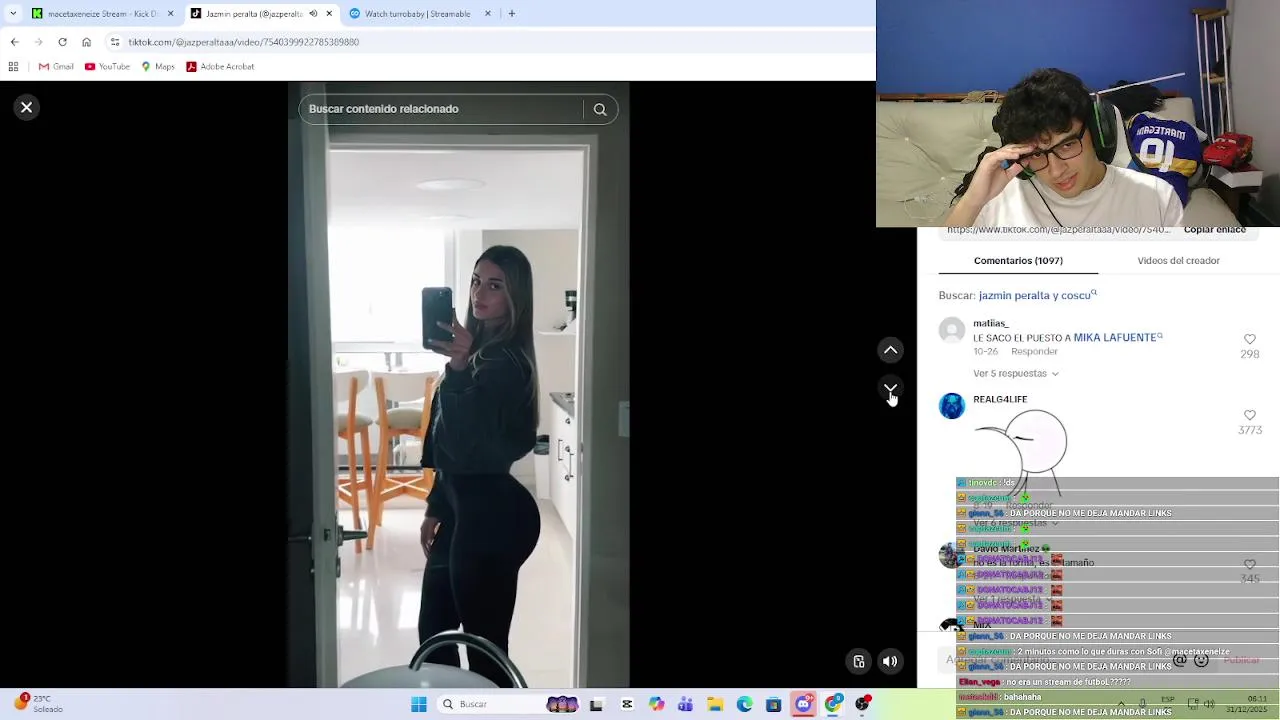Close the Streamable browser tab
The image size is (1280, 720).
(488, 14)
